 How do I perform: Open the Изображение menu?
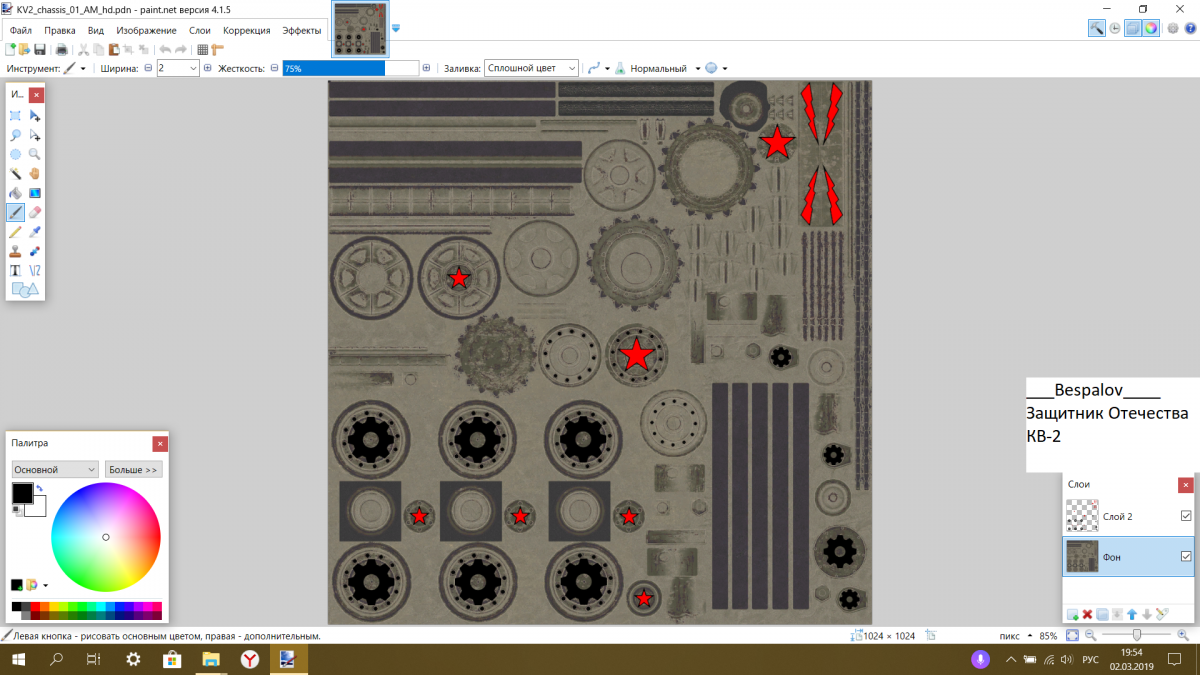click(x=146, y=30)
